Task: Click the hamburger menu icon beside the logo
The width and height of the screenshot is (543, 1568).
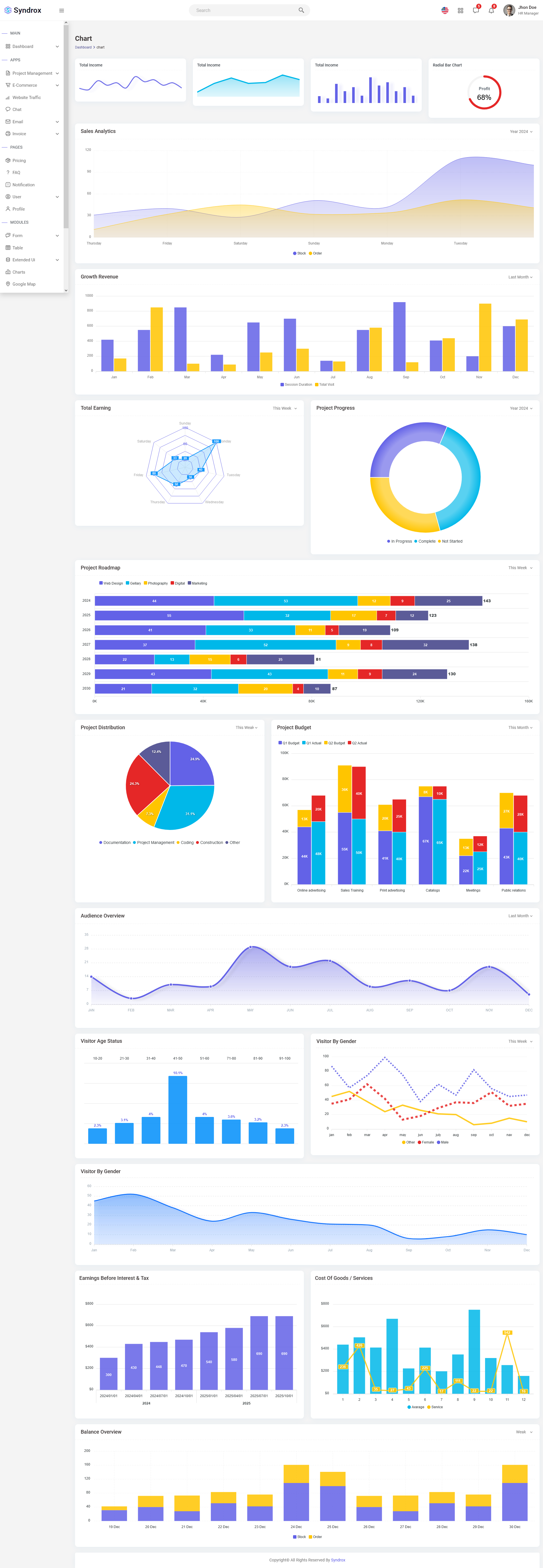Action: pyautogui.click(x=61, y=10)
